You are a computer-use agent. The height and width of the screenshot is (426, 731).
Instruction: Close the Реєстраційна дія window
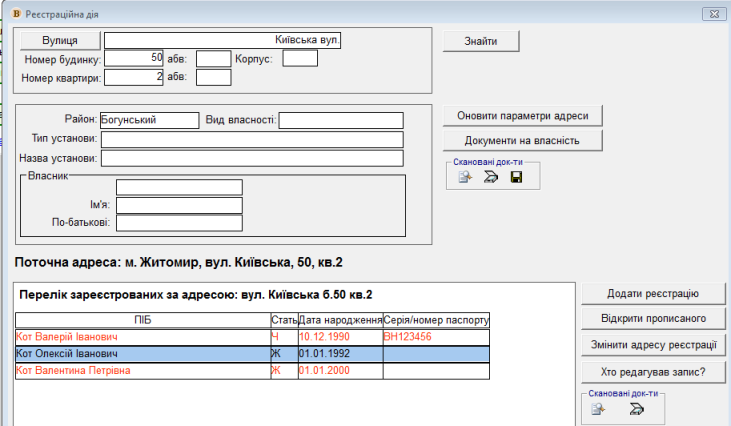tap(711, 13)
